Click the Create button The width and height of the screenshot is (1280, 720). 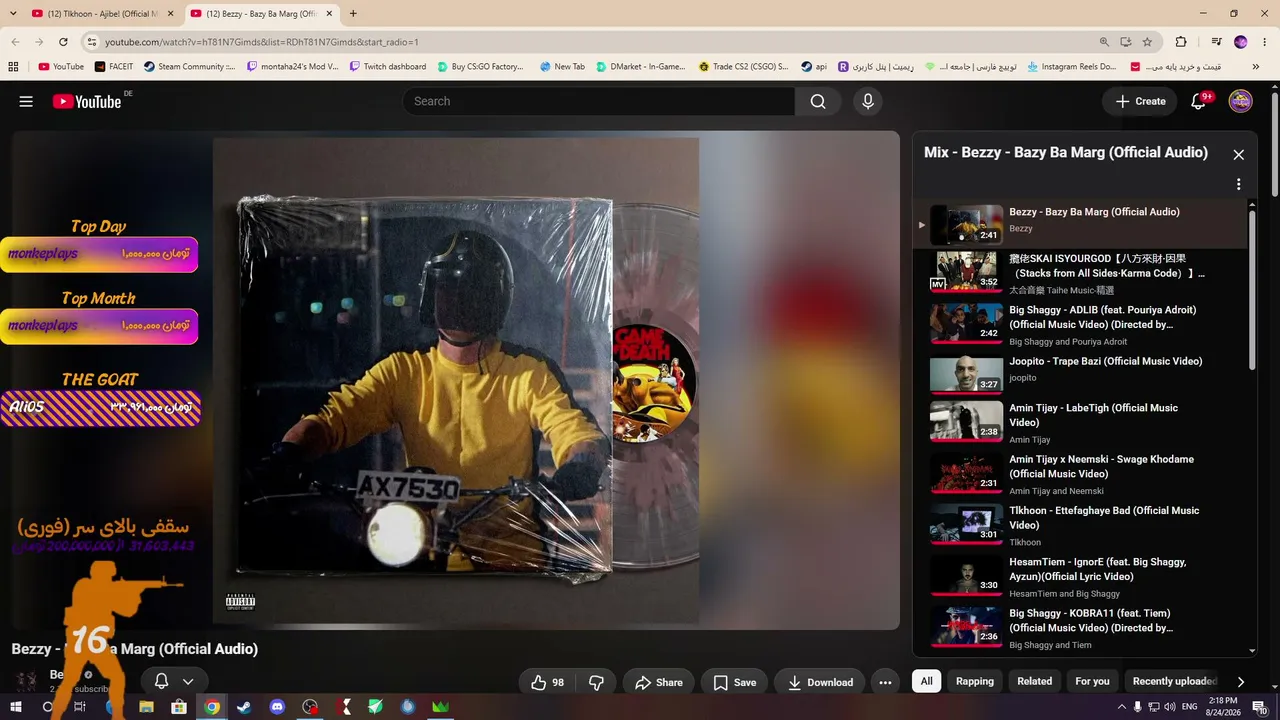tap(1140, 101)
